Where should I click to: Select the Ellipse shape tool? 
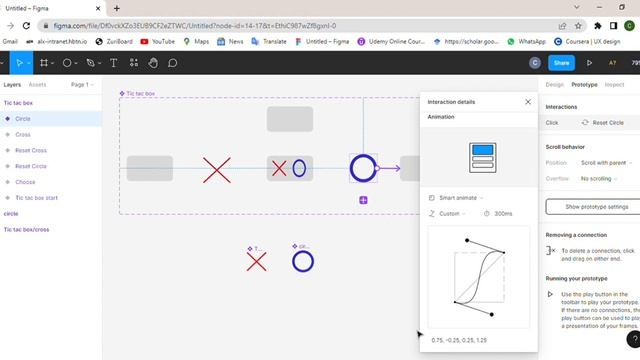point(67,63)
